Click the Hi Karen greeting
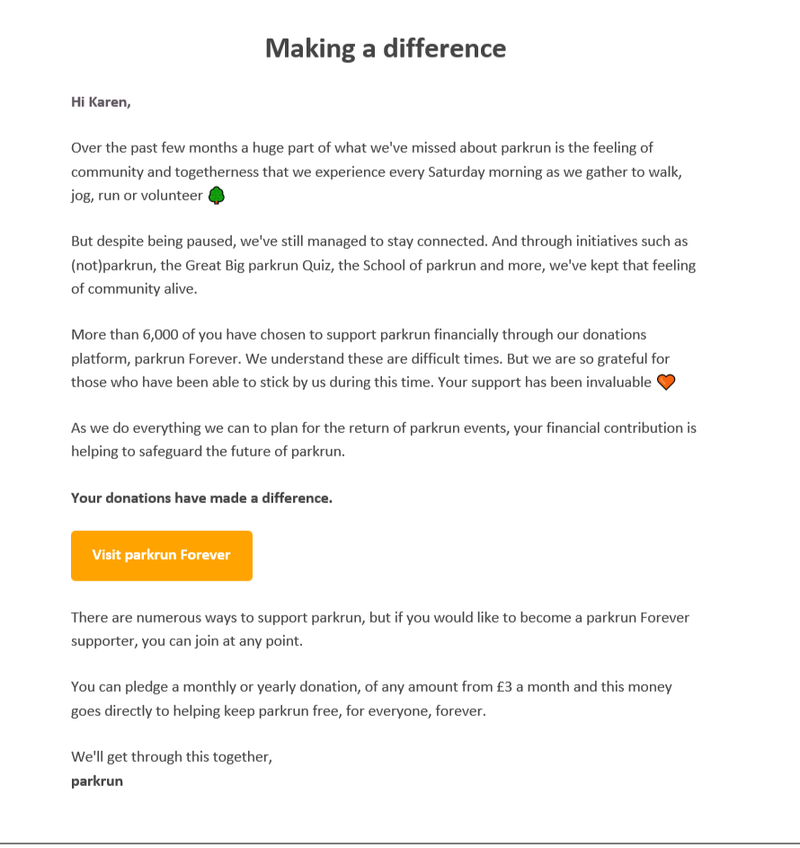The width and height of the screenshot is (800, 848). (101, 102)
